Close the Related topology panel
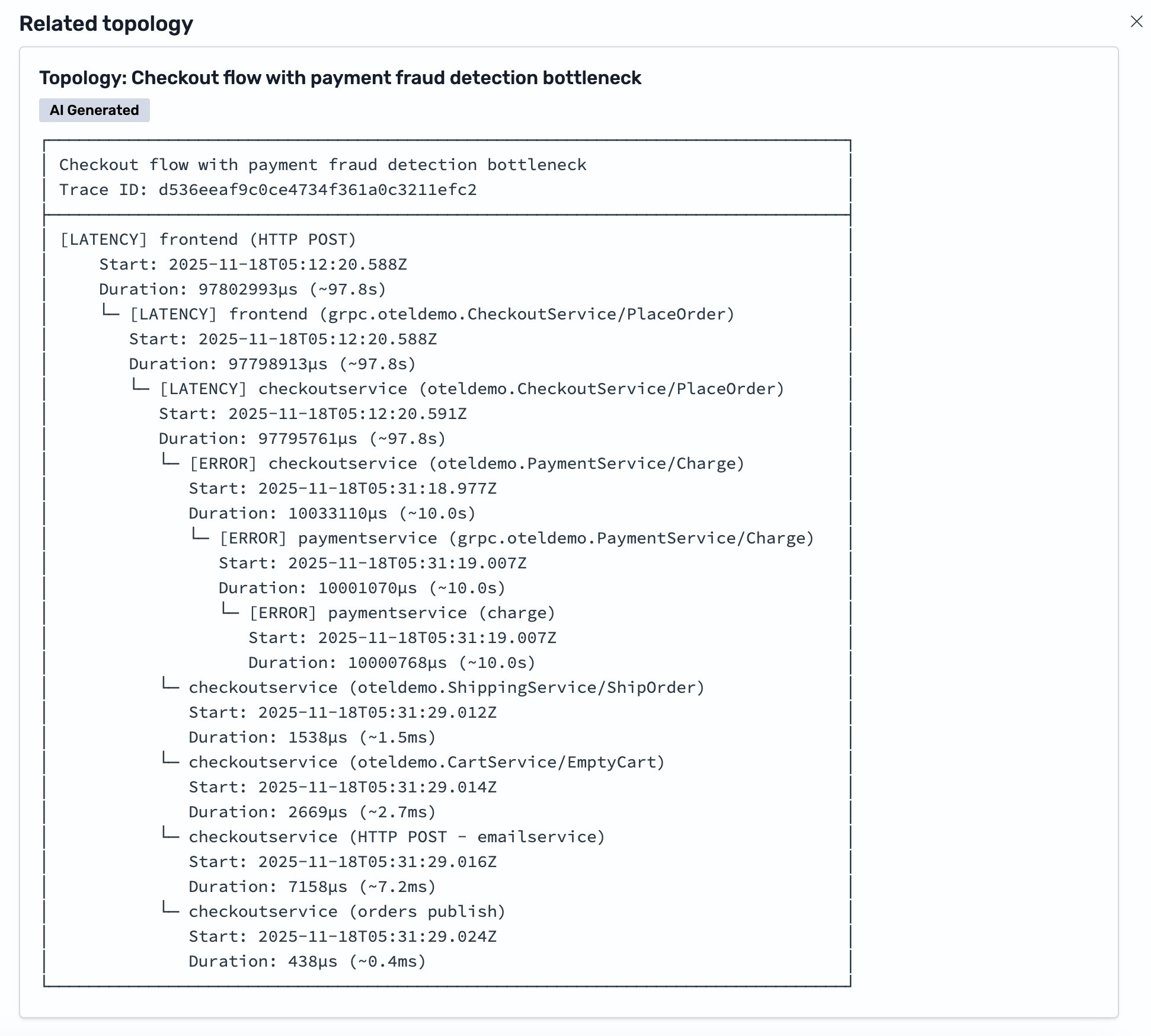 [1136, 22]
